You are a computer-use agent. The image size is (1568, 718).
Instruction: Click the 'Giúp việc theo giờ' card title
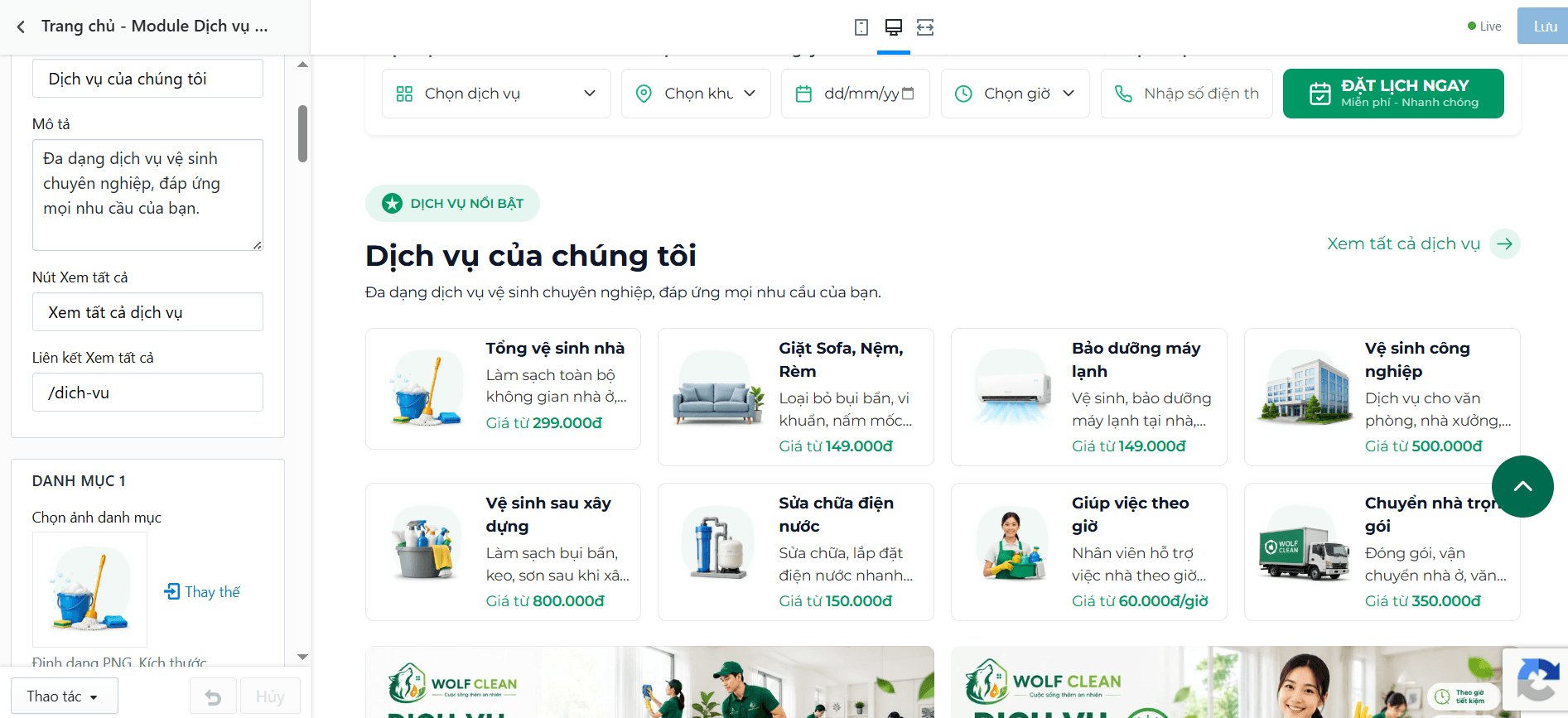(x=1130, y=514)
